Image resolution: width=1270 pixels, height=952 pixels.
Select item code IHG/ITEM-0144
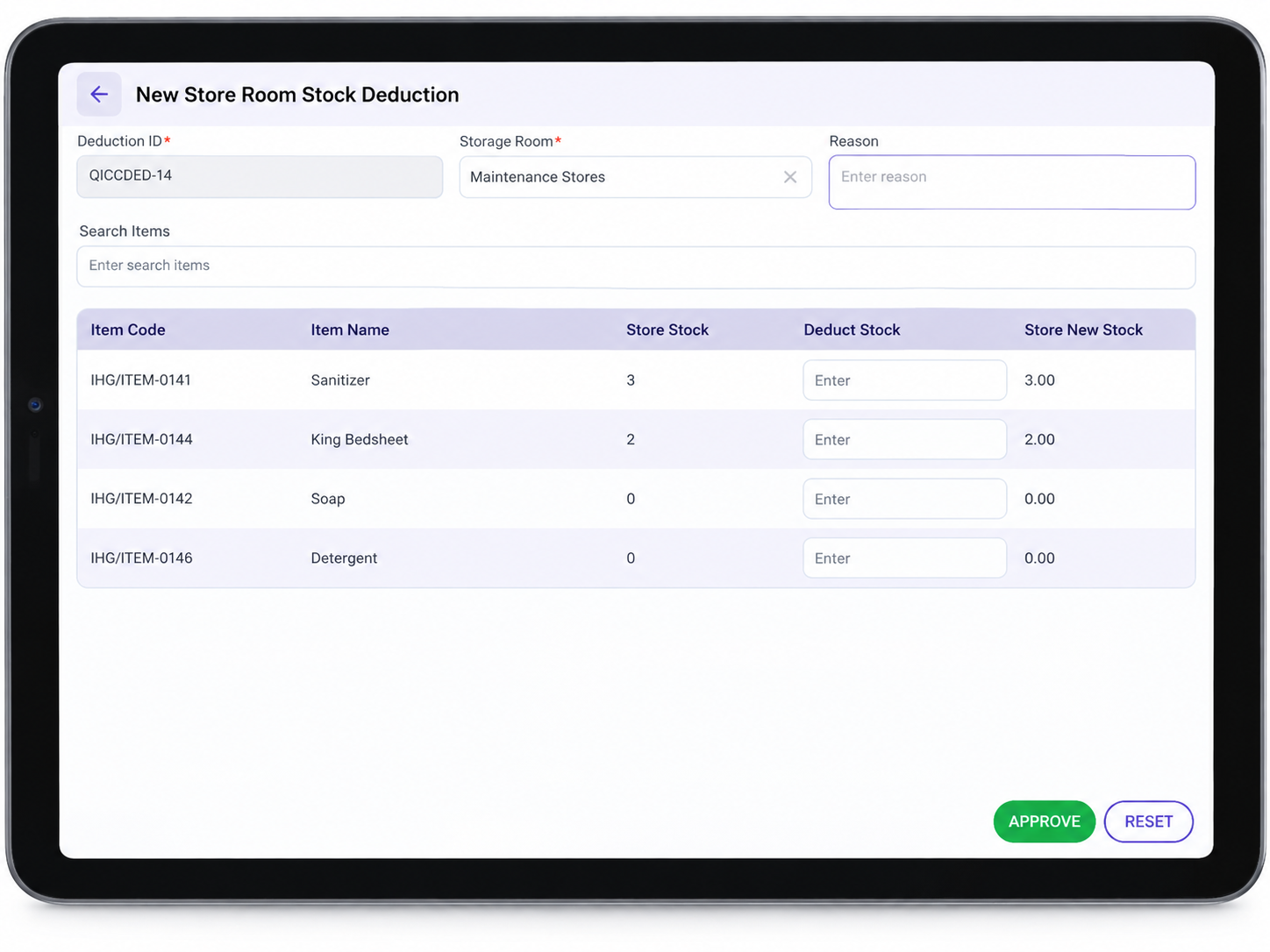(141, 439)
